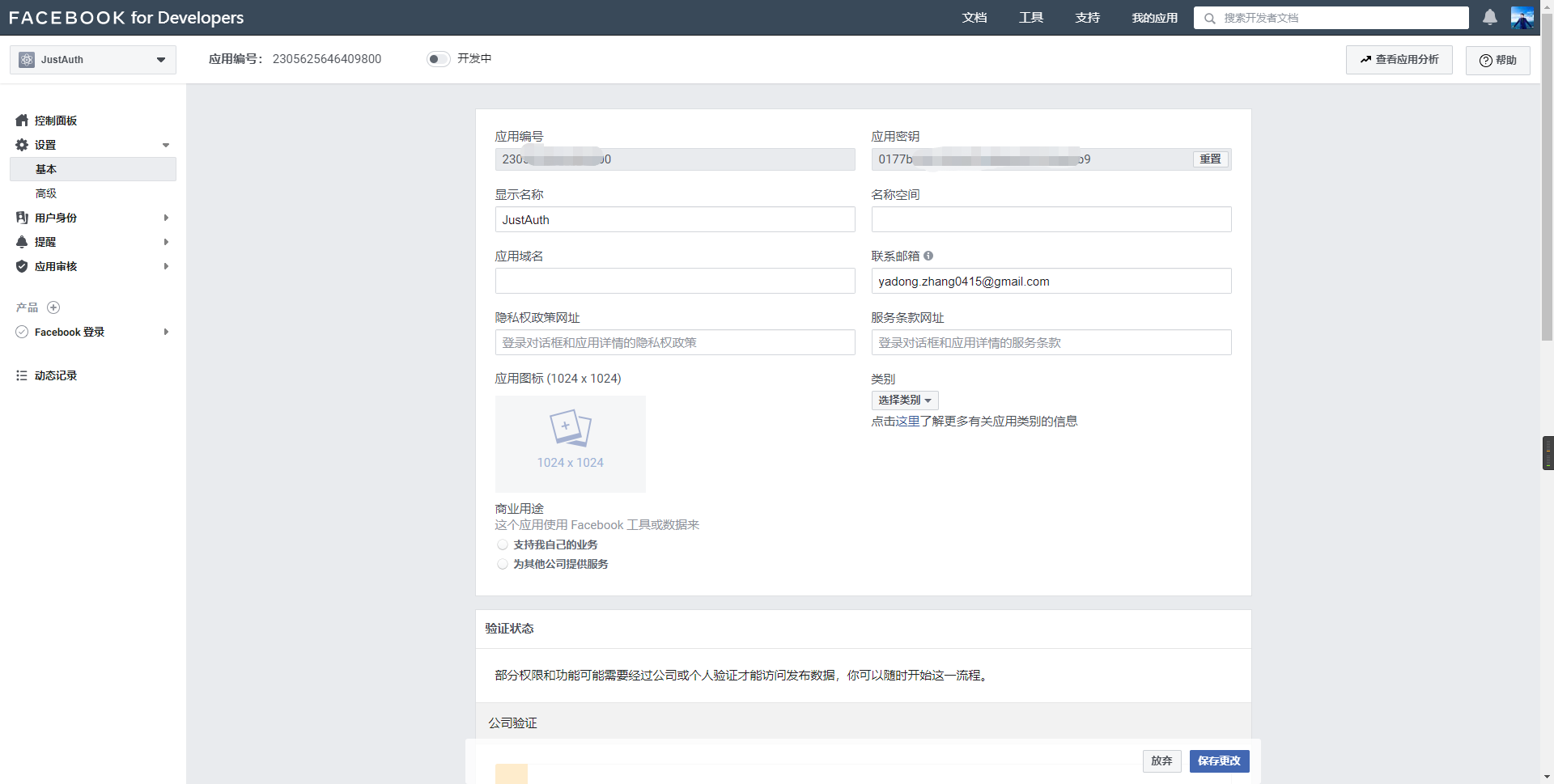The height and width of the screenshot is (784, 1554).
Task: Select 支持我自己的业务 radio option
Action: (x=503, y=545)
